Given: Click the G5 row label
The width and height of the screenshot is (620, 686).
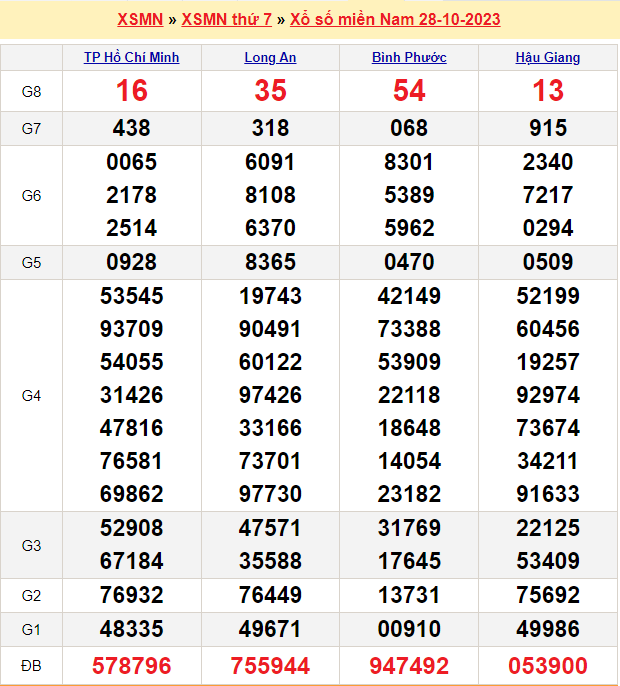Looking at the screenshot, I should click(x=31, y=262).
